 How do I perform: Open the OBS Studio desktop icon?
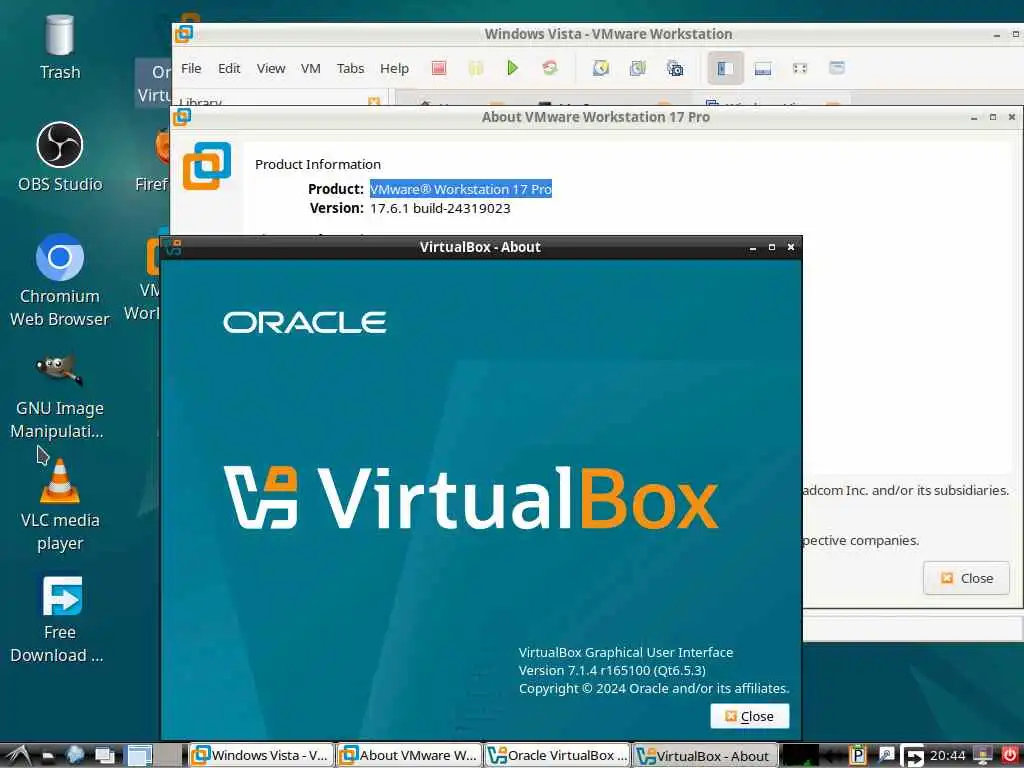coord(59,157)
